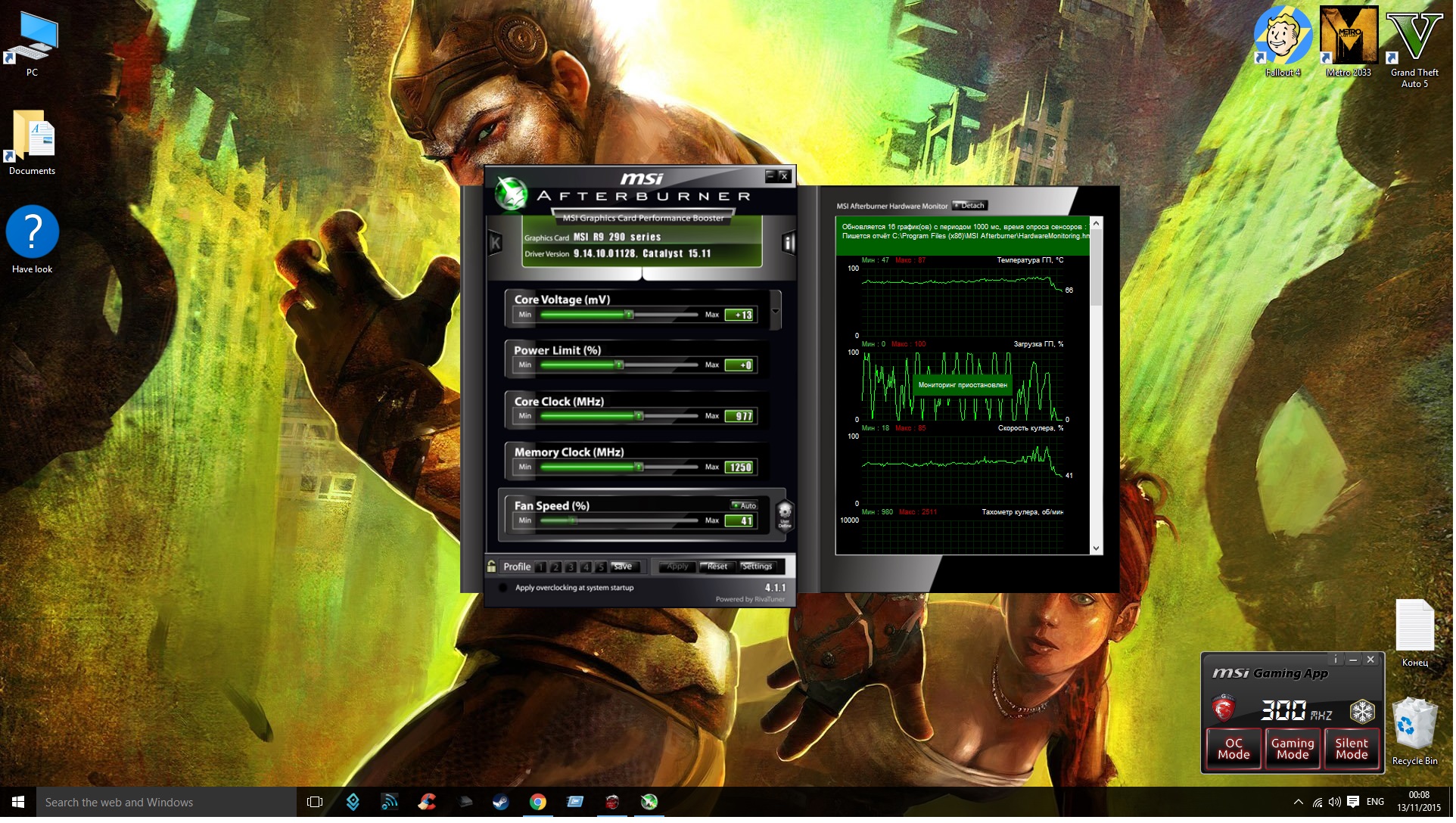Open the Fallout 4 desktop shortcut
1456x823 pixels.
tap(1283, 43)
